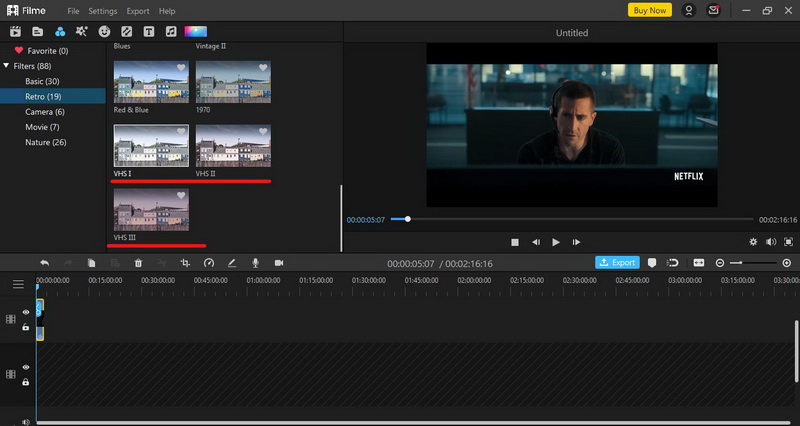Select the VHS III filter thumbnail

tap(151, 210)
